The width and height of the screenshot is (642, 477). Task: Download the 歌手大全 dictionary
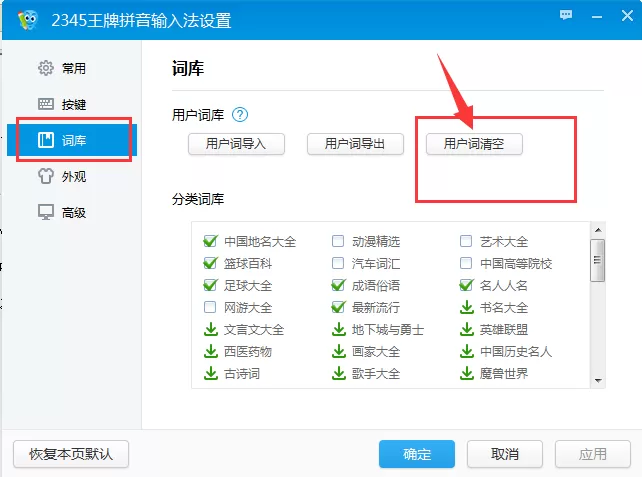click(x=339, y=374)
